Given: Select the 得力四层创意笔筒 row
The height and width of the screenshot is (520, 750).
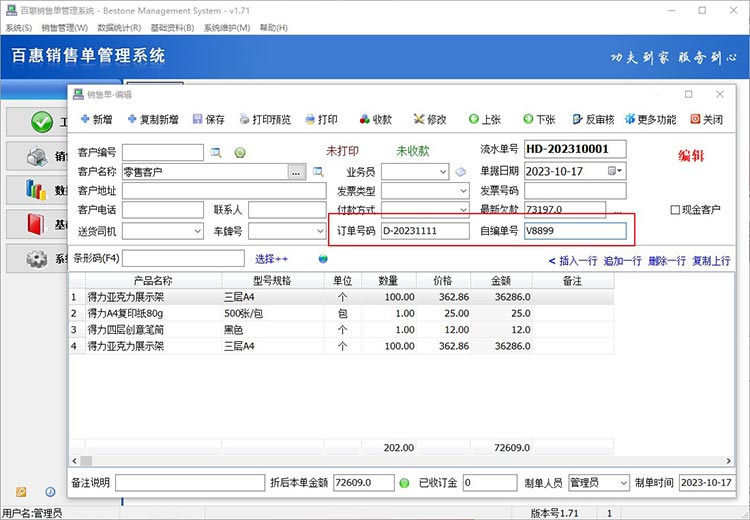Looking at the screenshot, I should [341, 330].
